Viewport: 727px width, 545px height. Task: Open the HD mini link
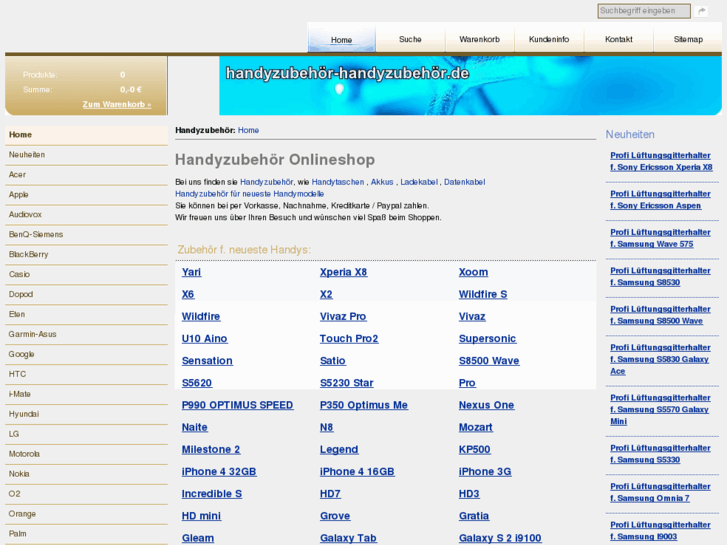(201, 516)
